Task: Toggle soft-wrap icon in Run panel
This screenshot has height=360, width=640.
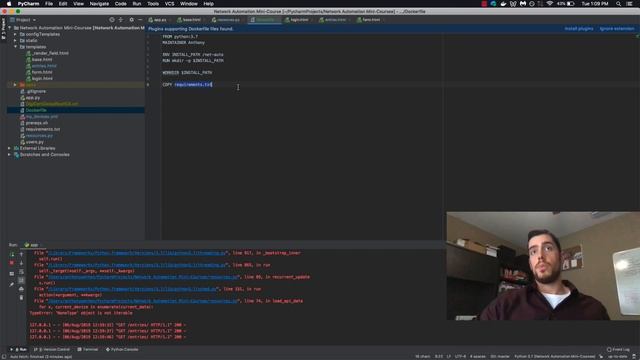Action: pyautogui.click(x=22, y=272)
